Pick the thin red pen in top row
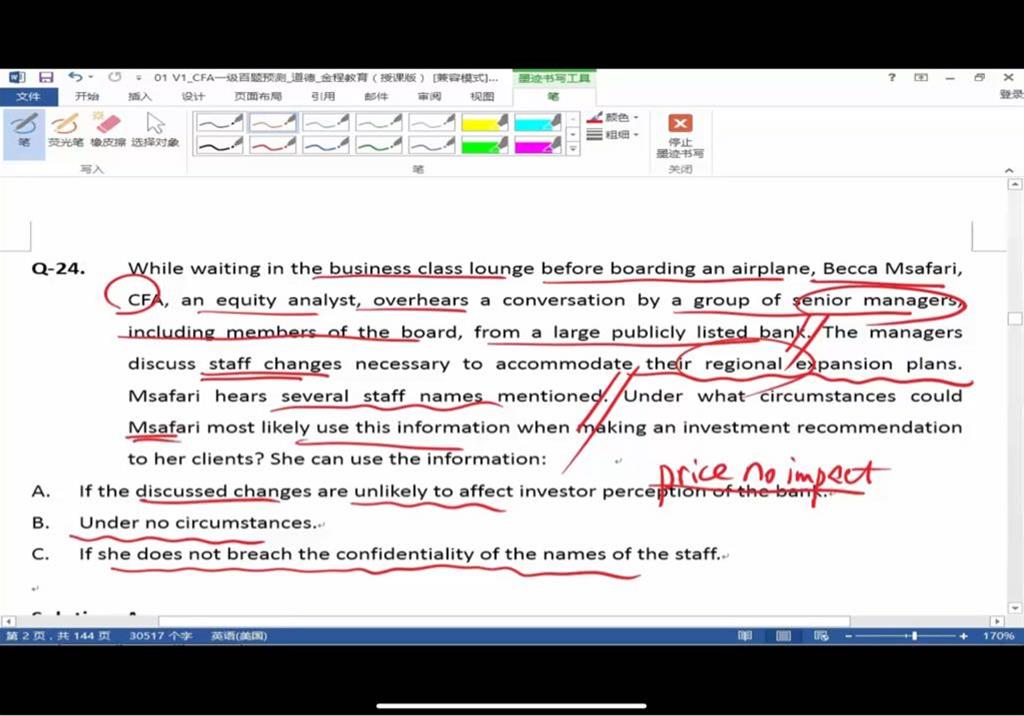 pos(272,122)
